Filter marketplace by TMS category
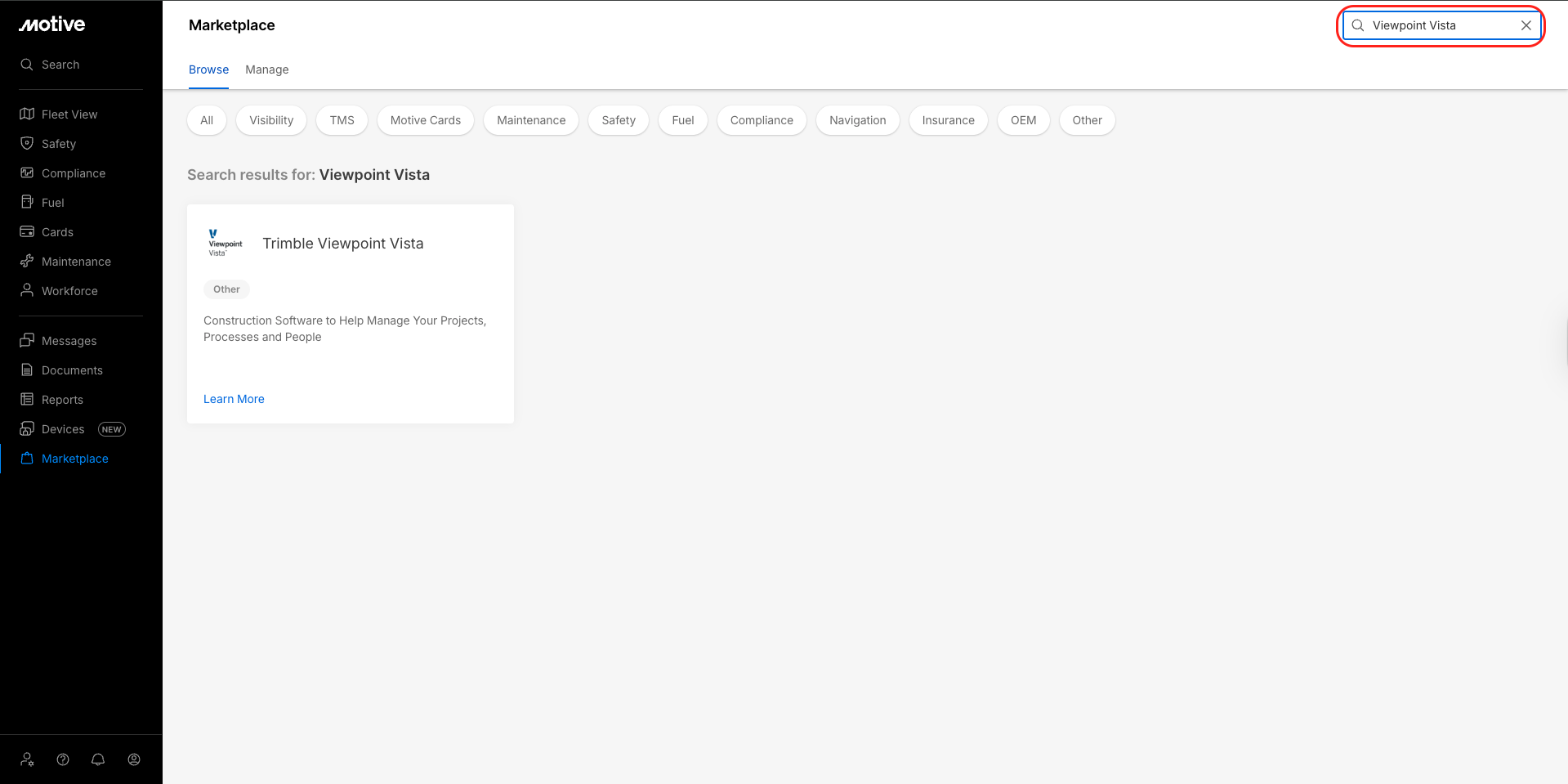Image resolution: width=1568 pixels, height=784 pixels. coord(342,120)
